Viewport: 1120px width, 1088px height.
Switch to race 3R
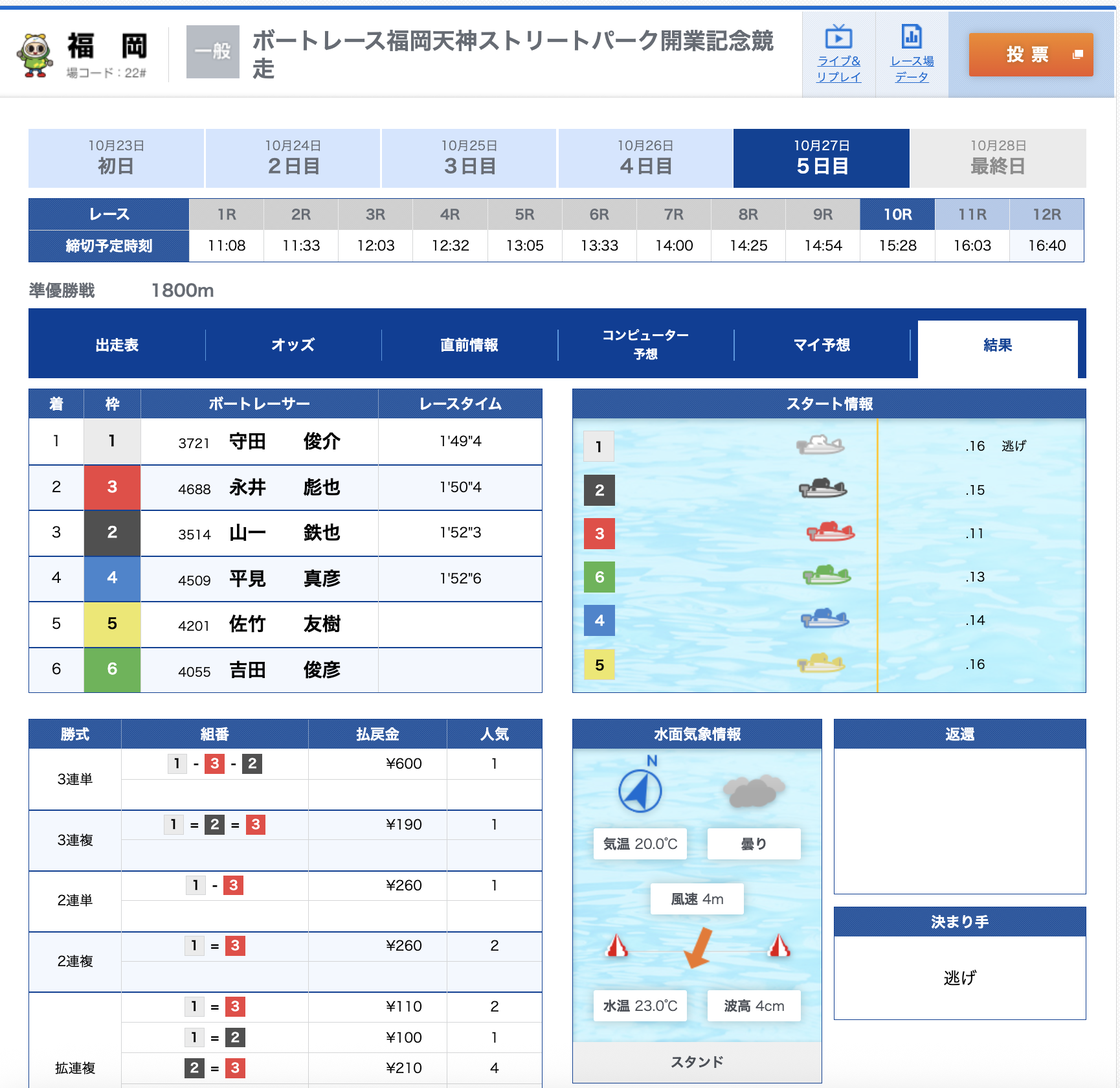click(x=375, y=214)
